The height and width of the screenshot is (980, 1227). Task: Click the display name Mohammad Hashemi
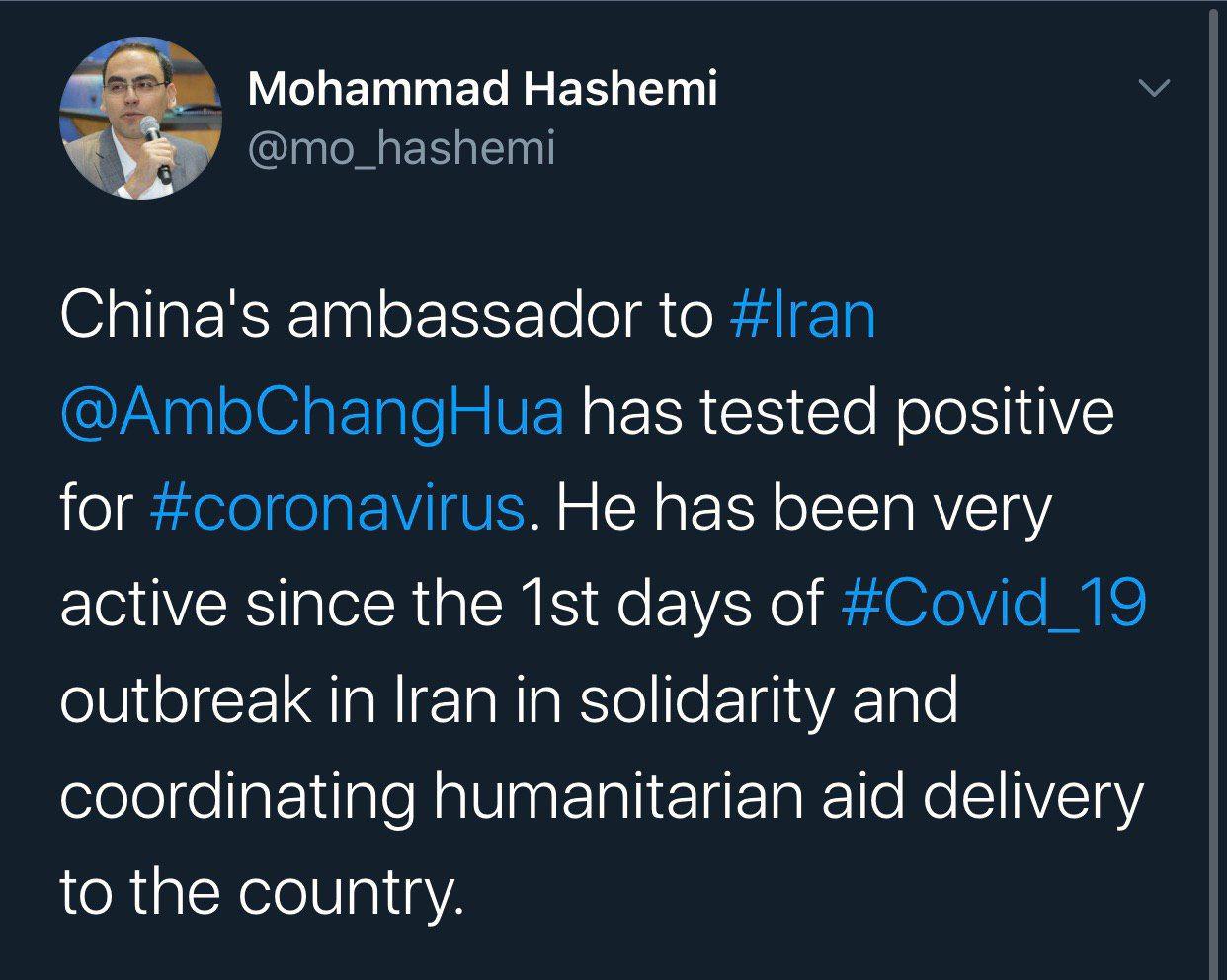coord(482,90)
